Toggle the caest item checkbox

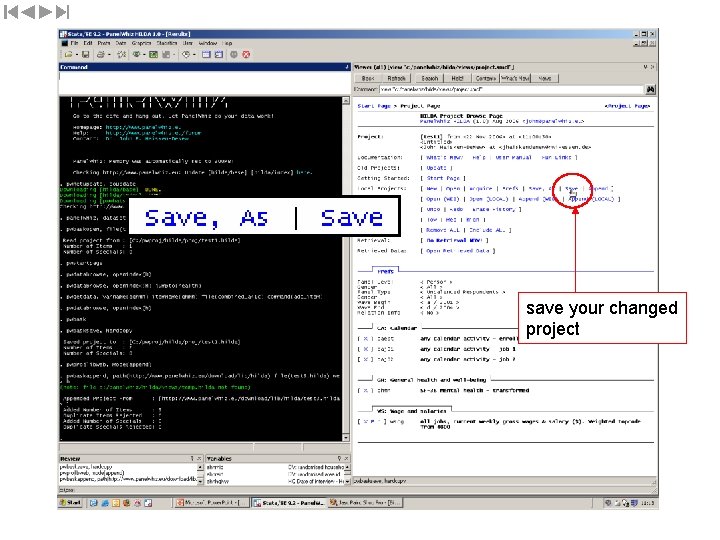click(366, 339)
